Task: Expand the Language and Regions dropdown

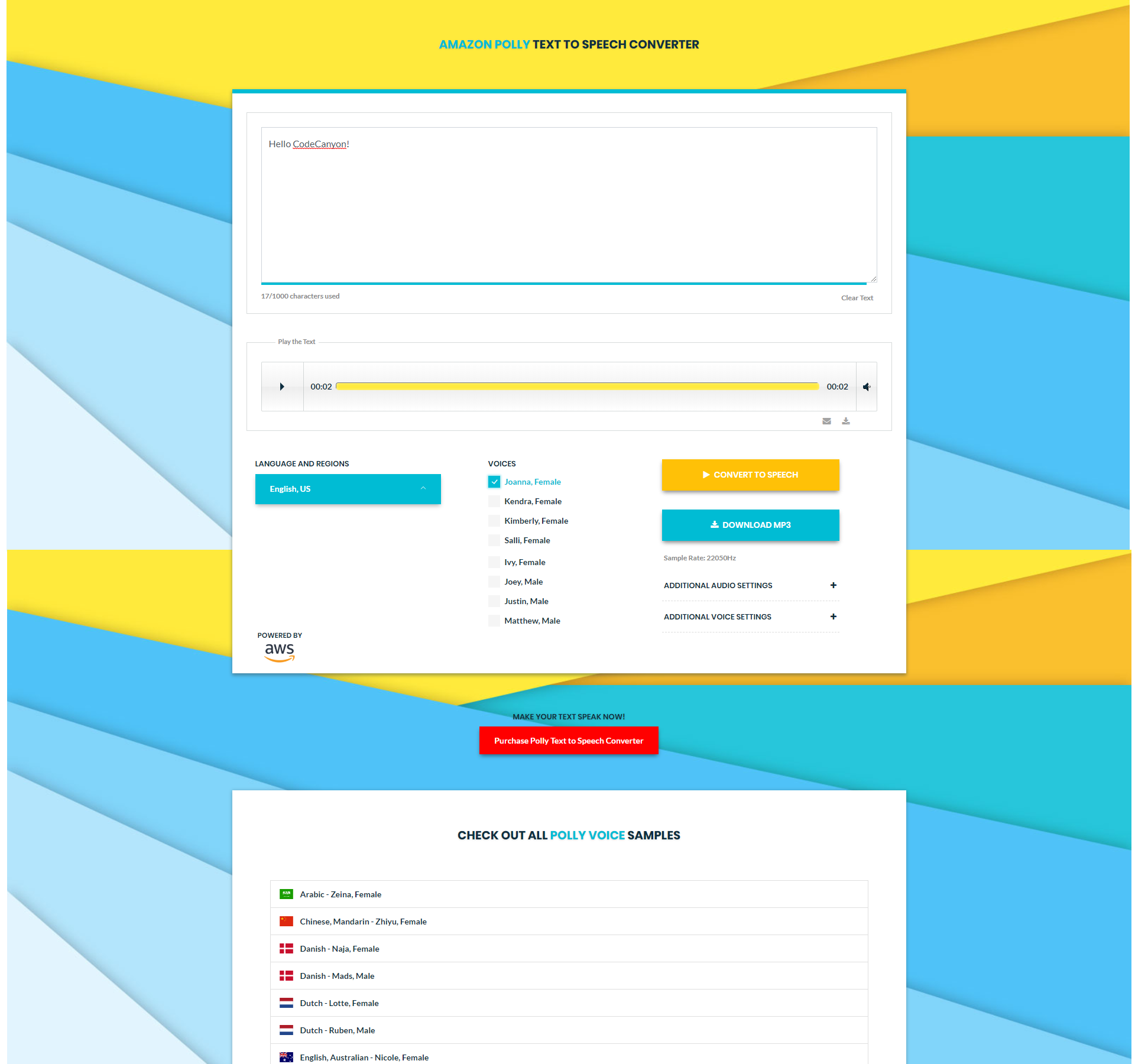Action: (x=349, y=489)
